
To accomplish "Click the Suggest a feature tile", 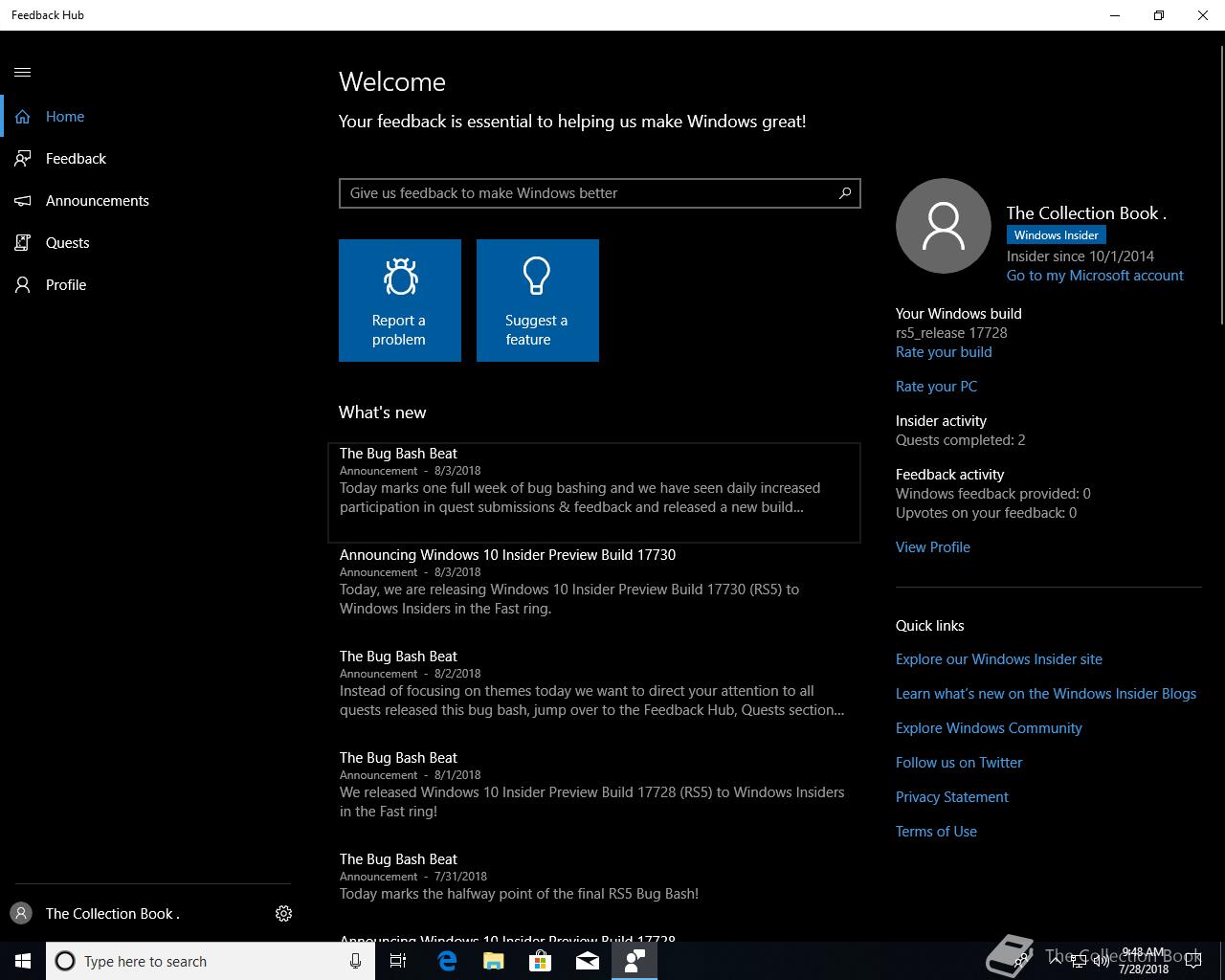I will (x=538, y=301).
